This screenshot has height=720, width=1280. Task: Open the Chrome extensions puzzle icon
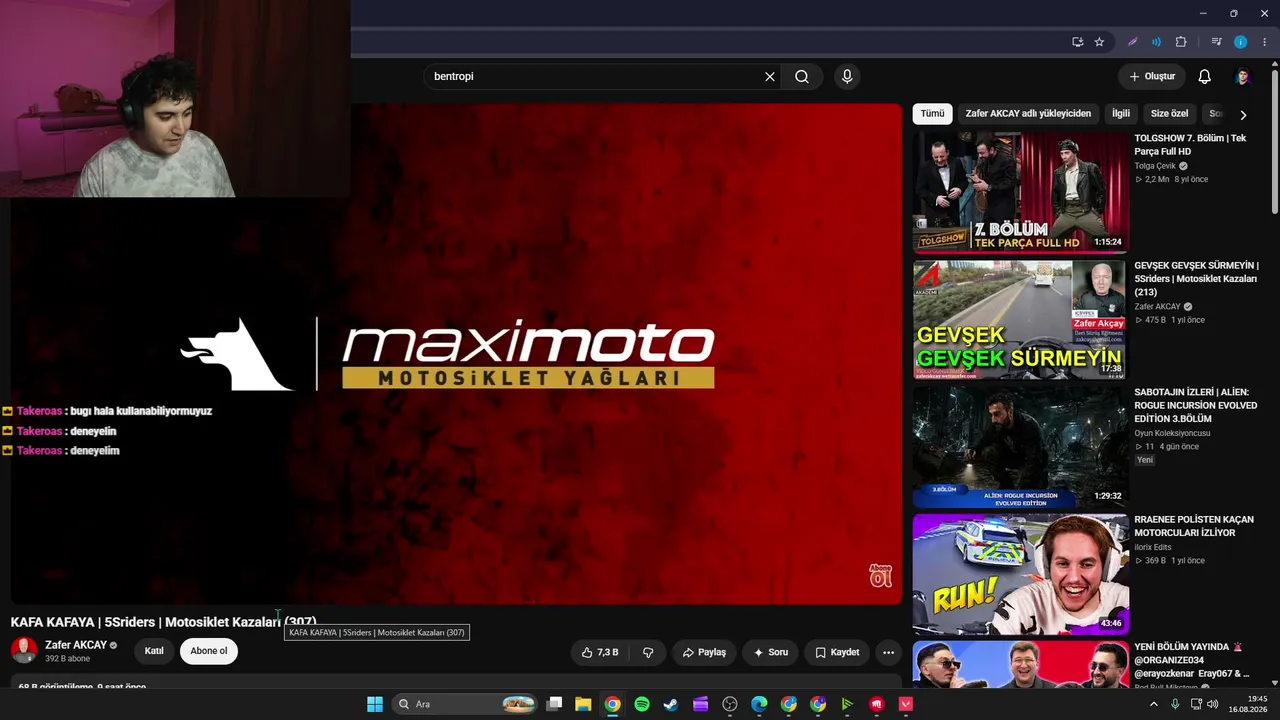(x=1181, y=42)
